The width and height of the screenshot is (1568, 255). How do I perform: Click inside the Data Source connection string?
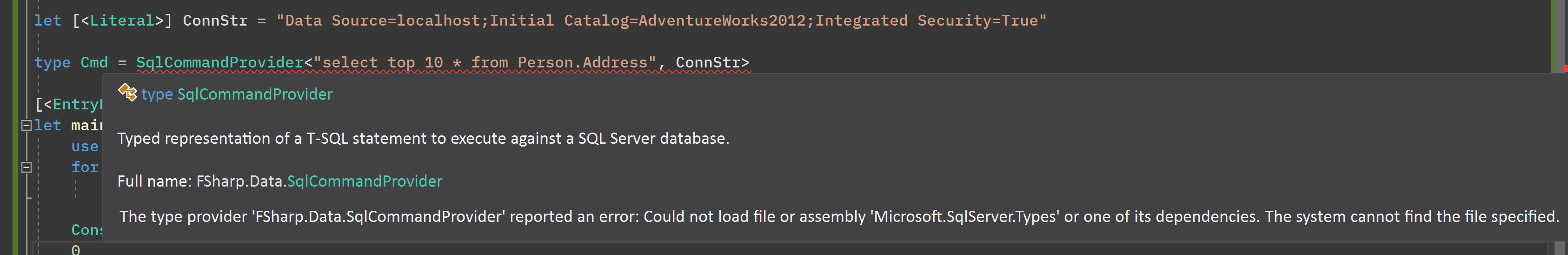(661, 20)
